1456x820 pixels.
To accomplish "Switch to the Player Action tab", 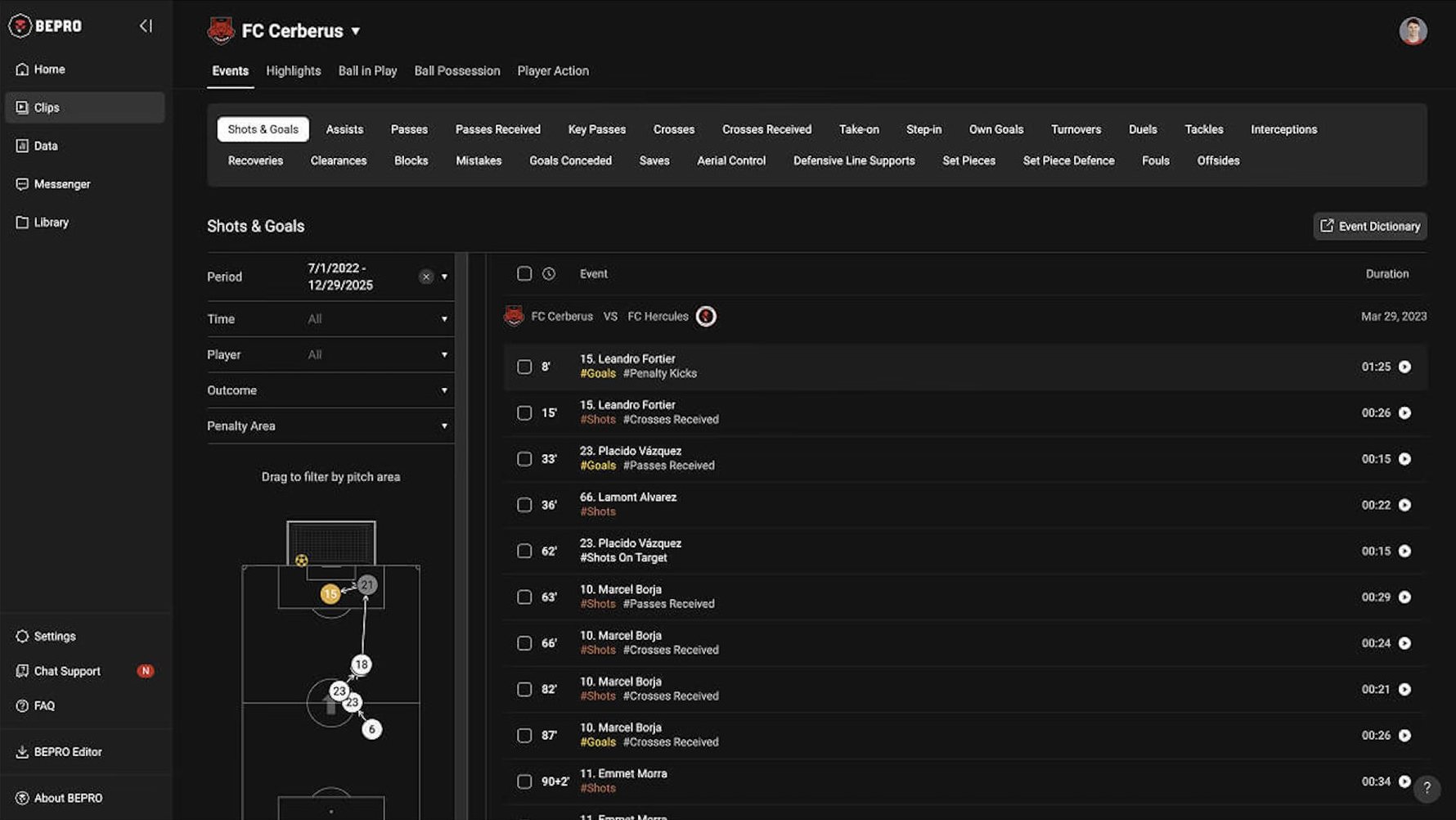I will point(553,71).
